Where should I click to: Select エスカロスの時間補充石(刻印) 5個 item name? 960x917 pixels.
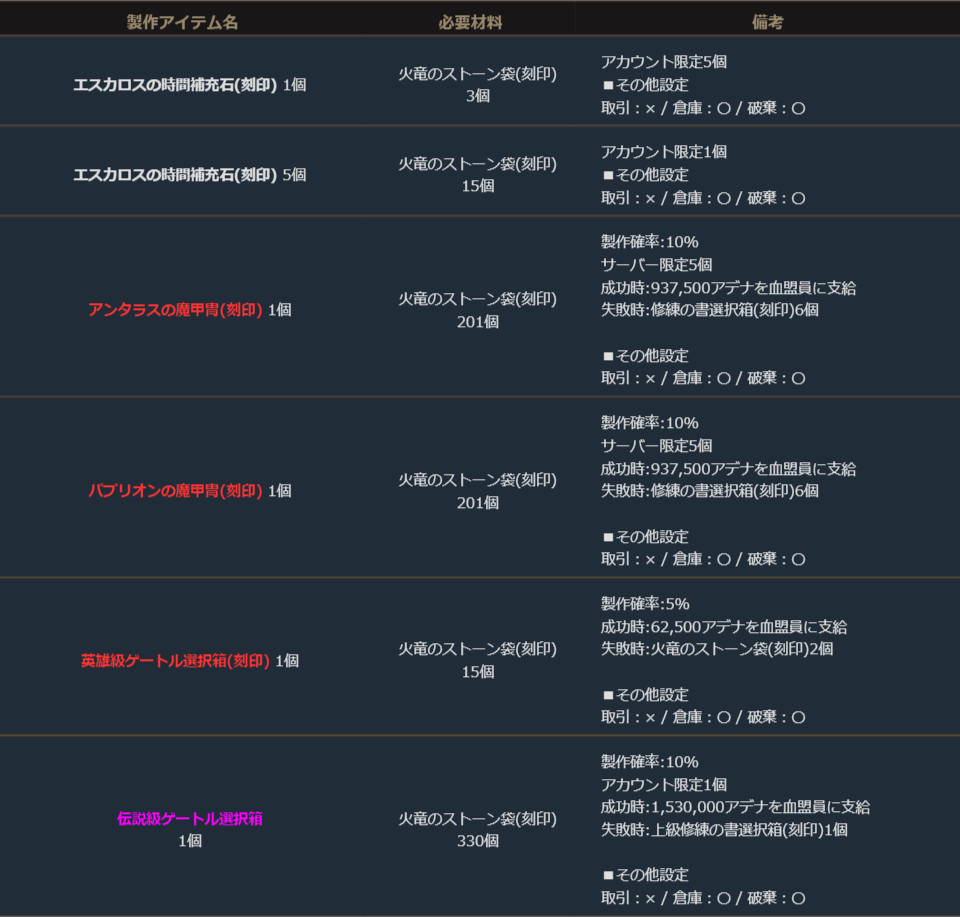coord(189,175)
